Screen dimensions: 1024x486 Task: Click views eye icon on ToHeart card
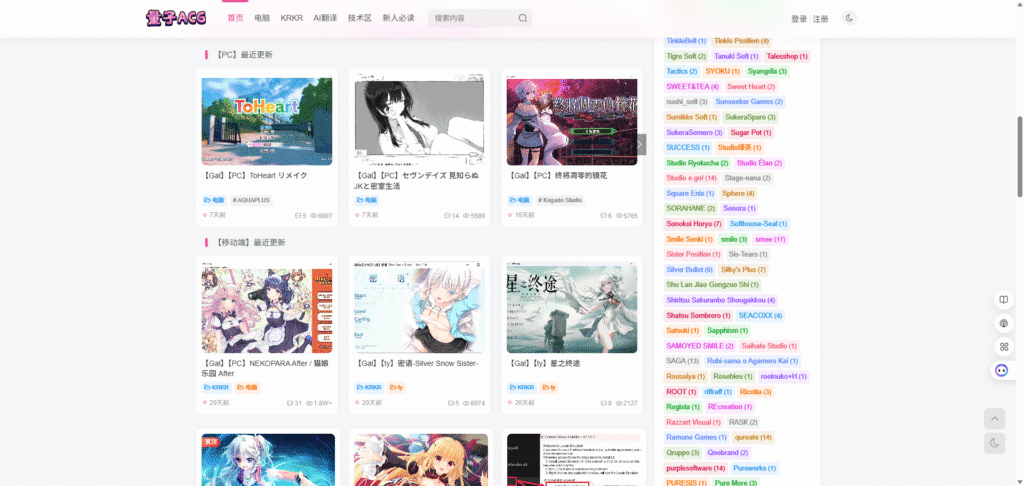(x=313, y=216)
